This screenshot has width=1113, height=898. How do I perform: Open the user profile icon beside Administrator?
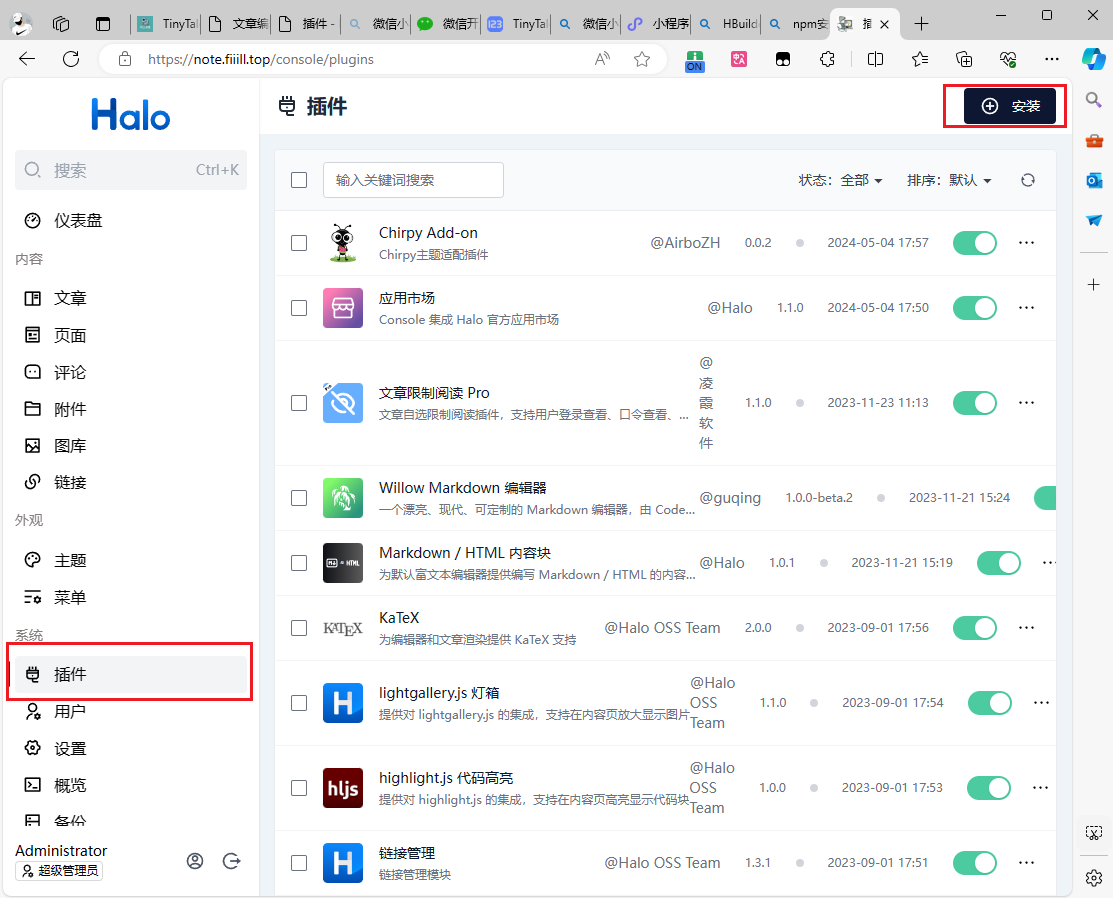point(195,861)
